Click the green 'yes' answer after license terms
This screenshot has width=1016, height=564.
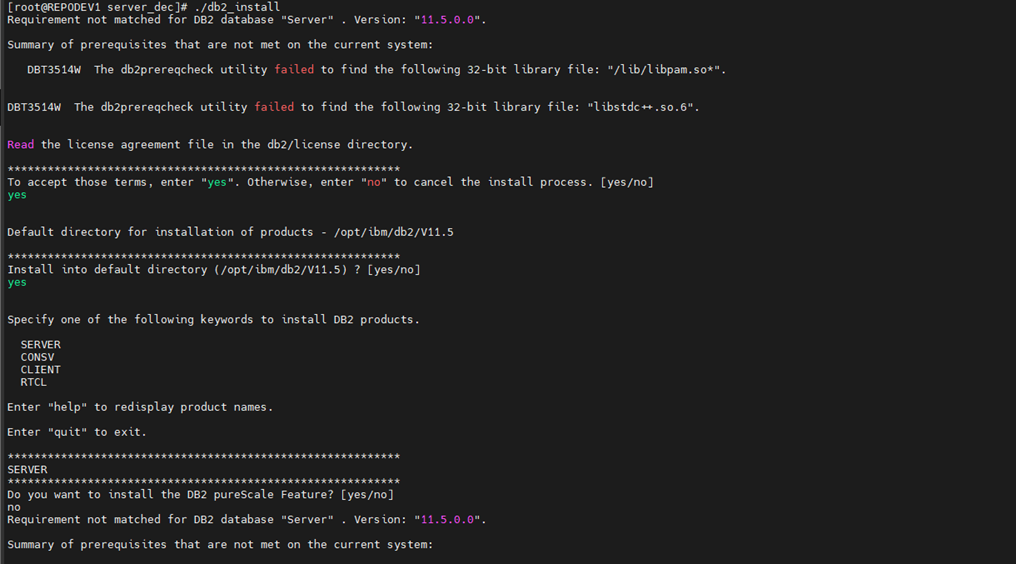pyautogui.click(x=17, y=195)
